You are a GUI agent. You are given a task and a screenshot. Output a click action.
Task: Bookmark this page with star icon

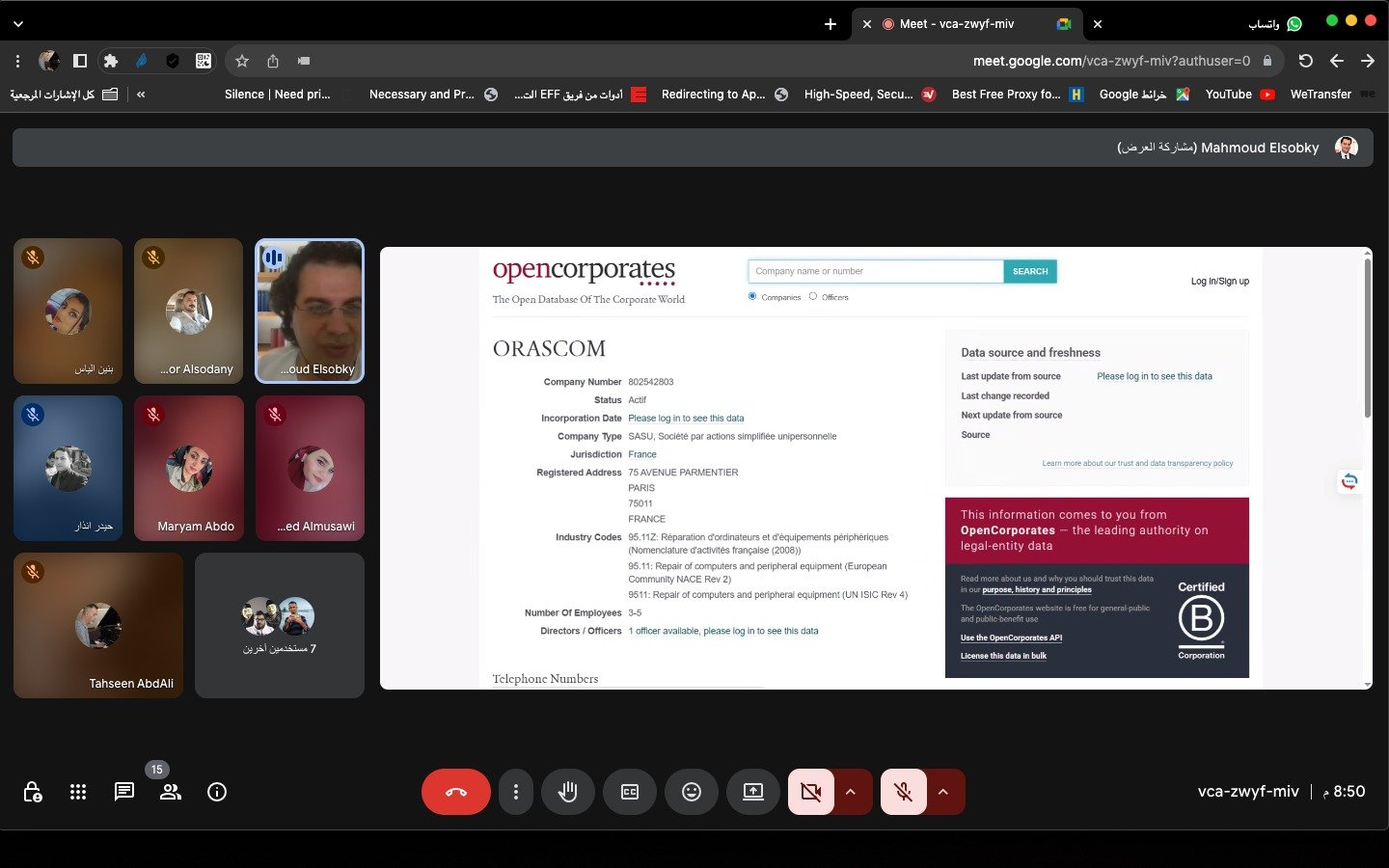pyautogui.click(x=242, y=61)
